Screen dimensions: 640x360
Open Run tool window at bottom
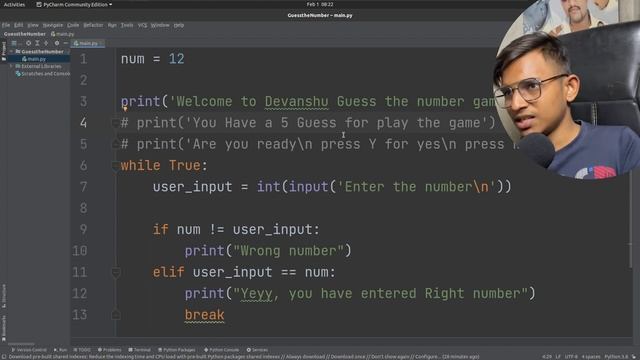[x=60, y=350]
